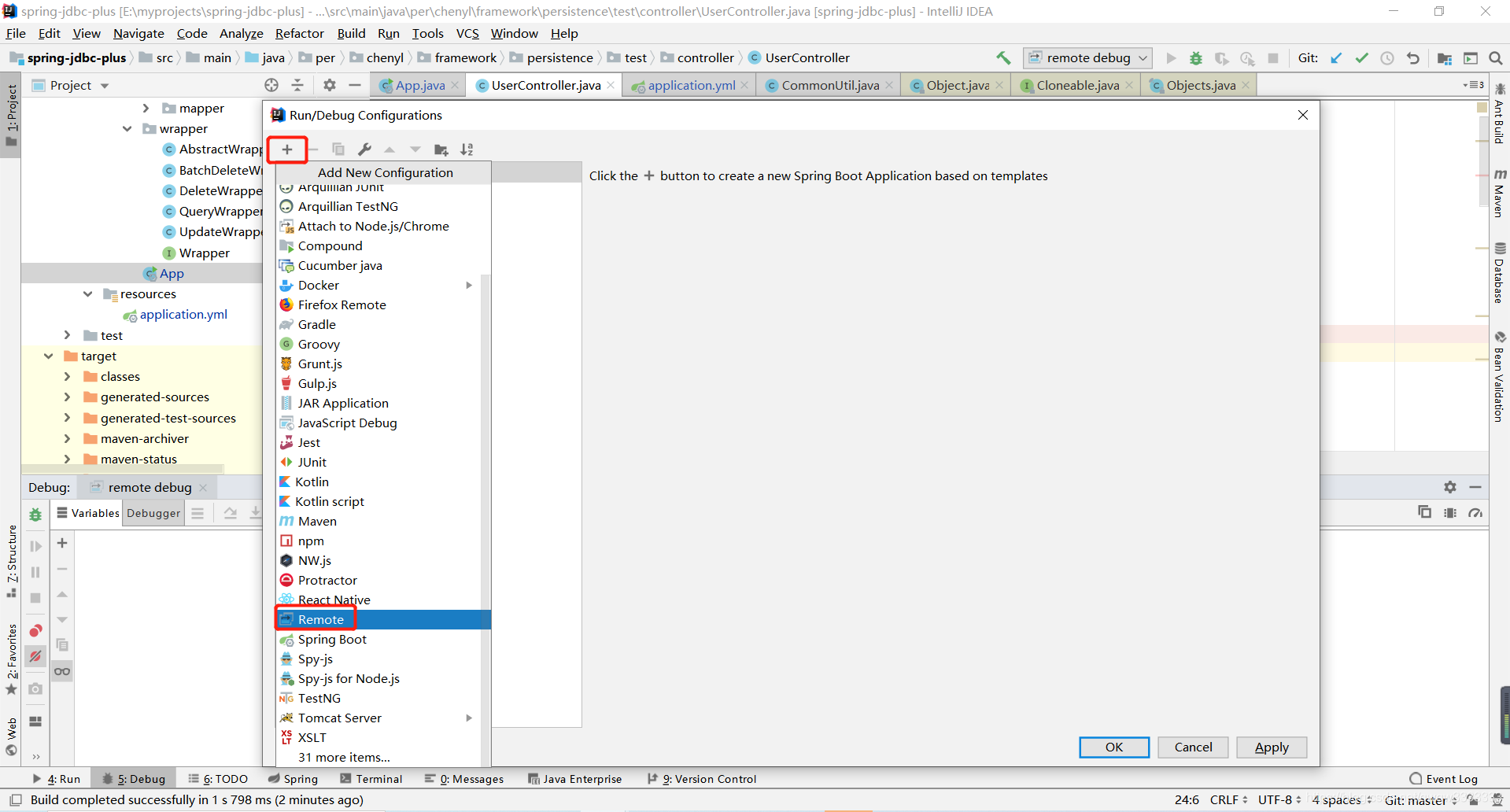Click the Git Revert icon
The image size is (1510, 812).
click(1413, 58)
